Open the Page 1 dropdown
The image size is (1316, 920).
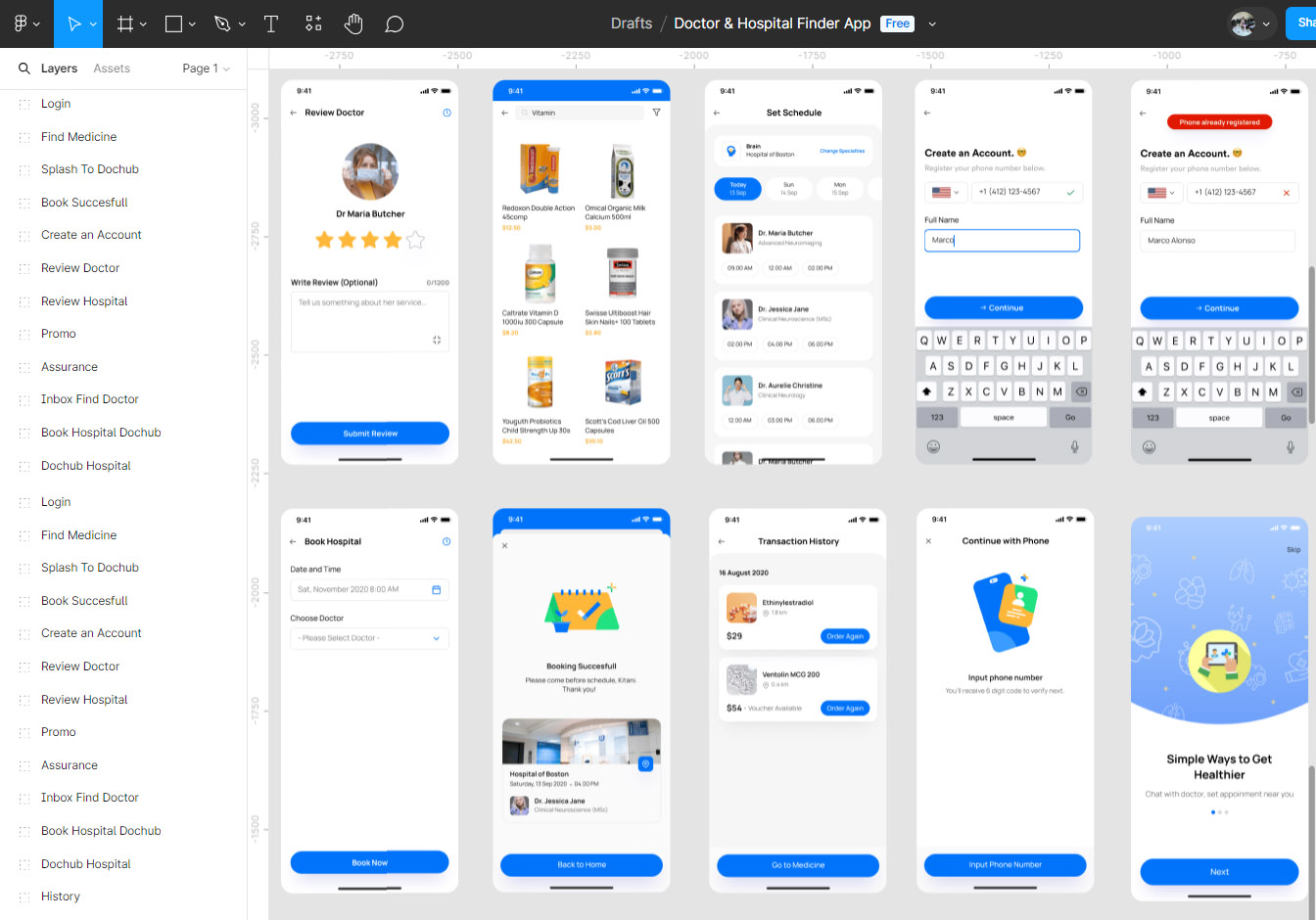tap(206, 69)
